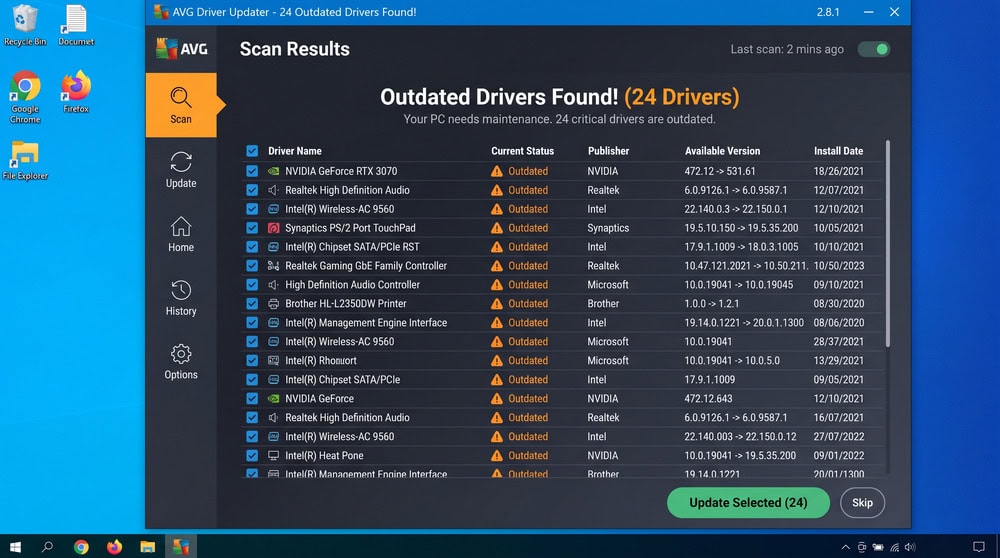Click chip icon of Intel(R) Chipset SATA/PCIe RST

pyautogui.click(x=274, y=247)
